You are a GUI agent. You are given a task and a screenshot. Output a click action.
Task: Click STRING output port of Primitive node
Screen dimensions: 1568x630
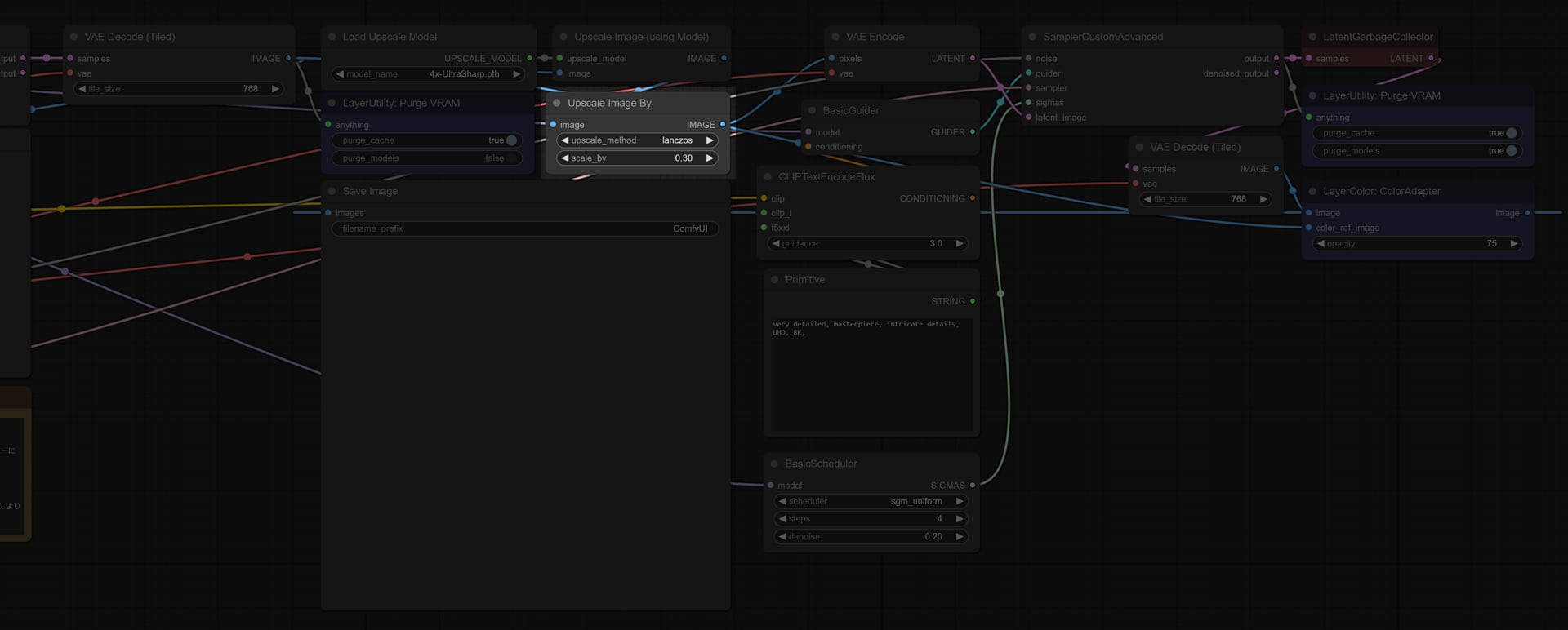click(972, 301)
